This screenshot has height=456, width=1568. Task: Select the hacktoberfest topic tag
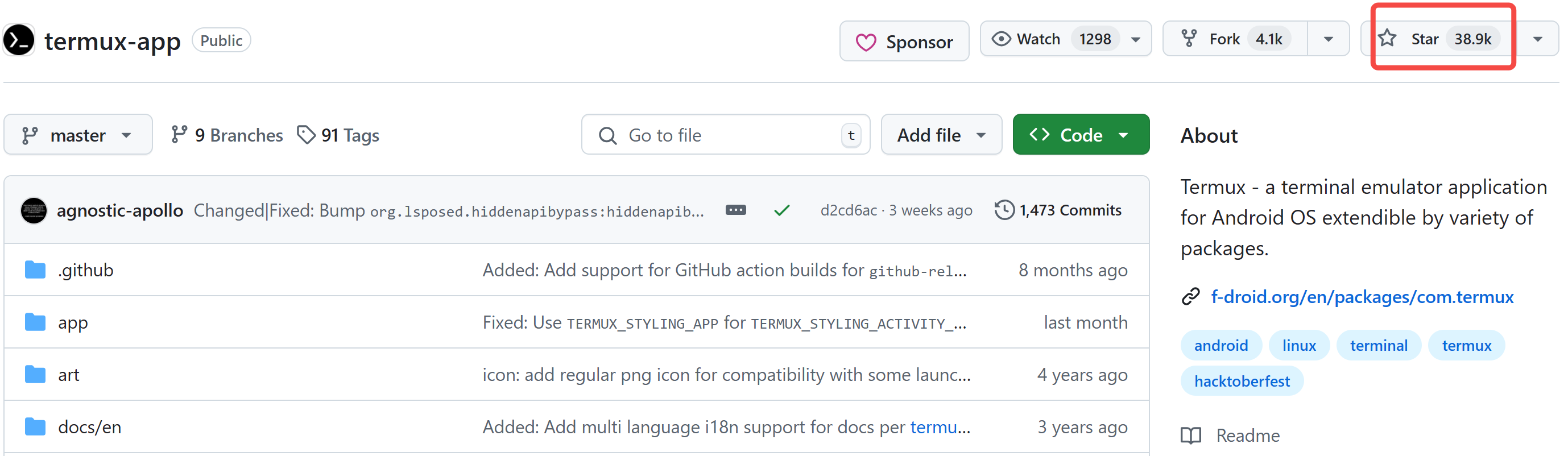1242,381
